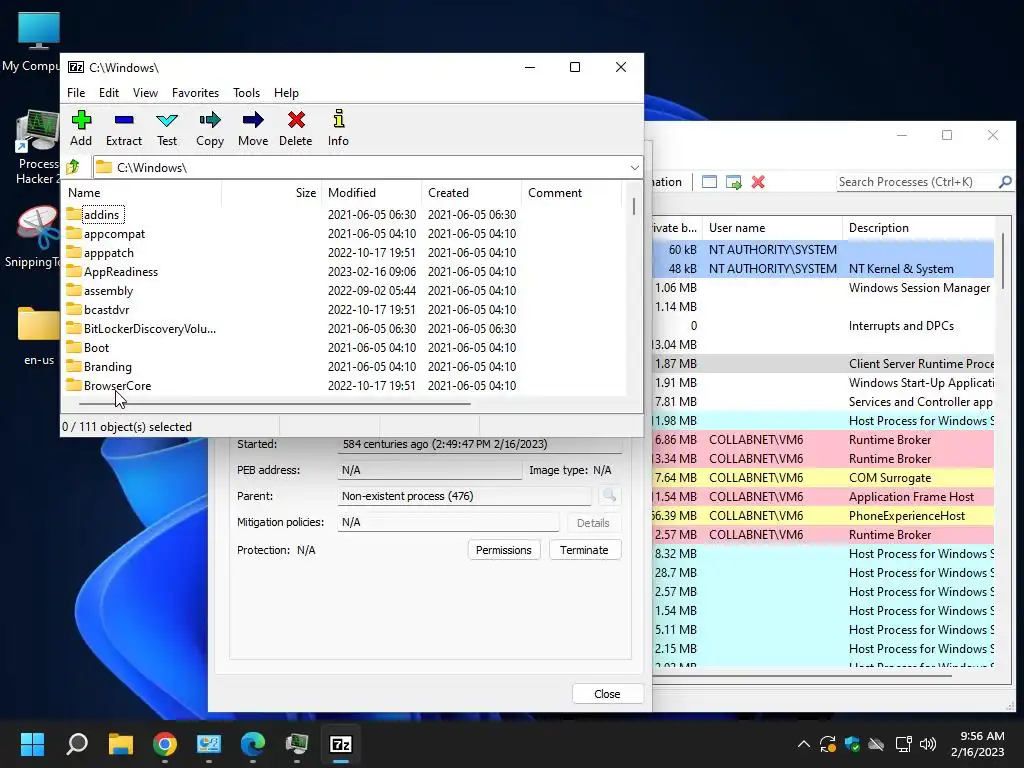Click the Delete toolbar icon in 7-Zip
The width and height of the screenshot is (1024, 768).
point(296,128)
